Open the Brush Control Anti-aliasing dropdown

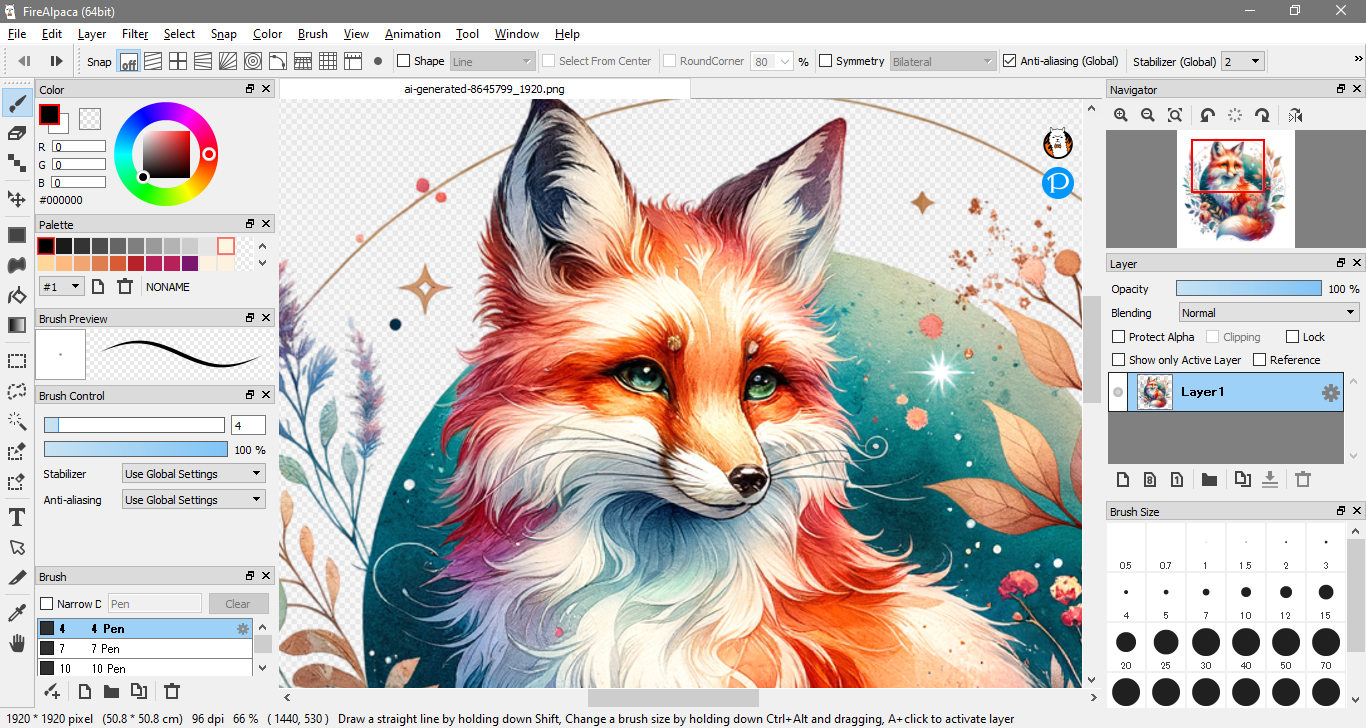[x=194, y=500]
